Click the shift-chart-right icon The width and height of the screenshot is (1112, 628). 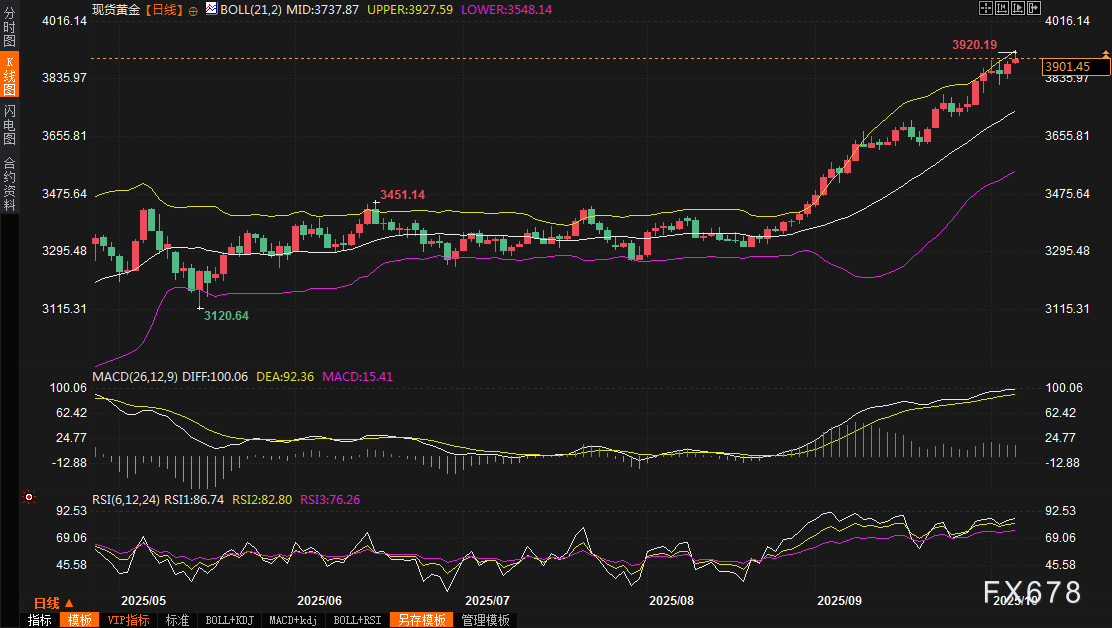[x=1033, y=8]
